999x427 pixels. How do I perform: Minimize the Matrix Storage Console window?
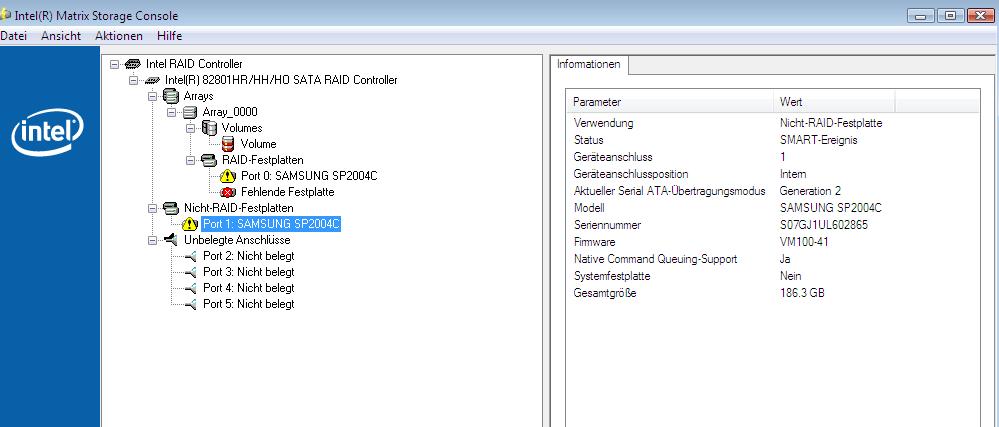pos(921,15)
